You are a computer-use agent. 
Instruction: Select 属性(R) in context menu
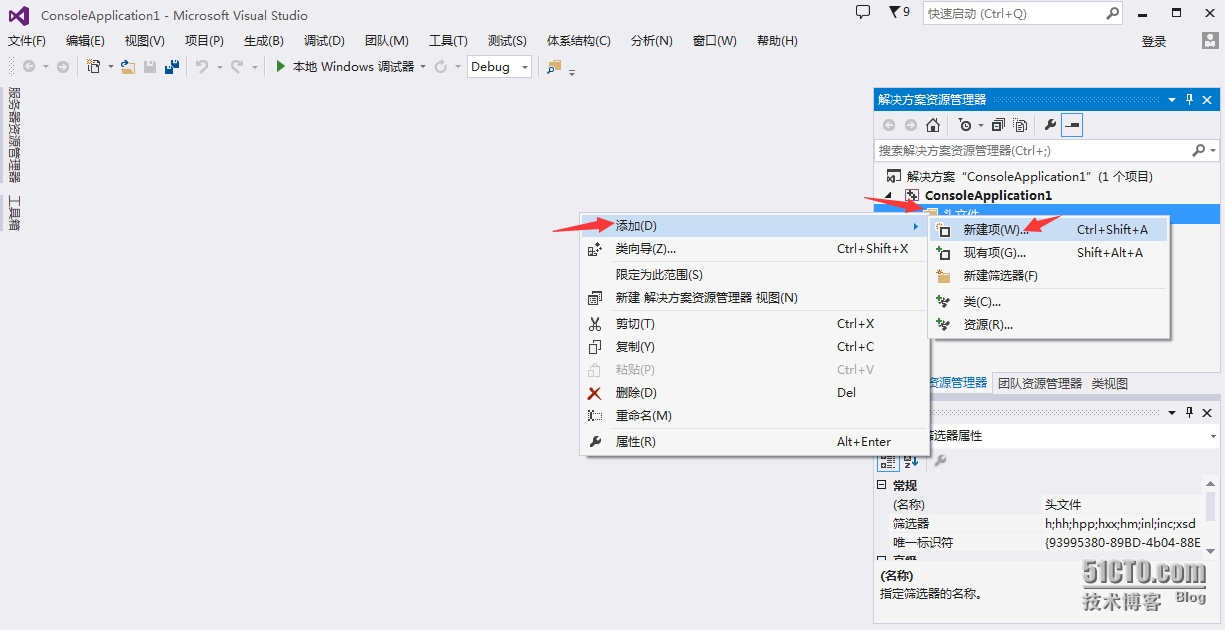click(755, 441)
